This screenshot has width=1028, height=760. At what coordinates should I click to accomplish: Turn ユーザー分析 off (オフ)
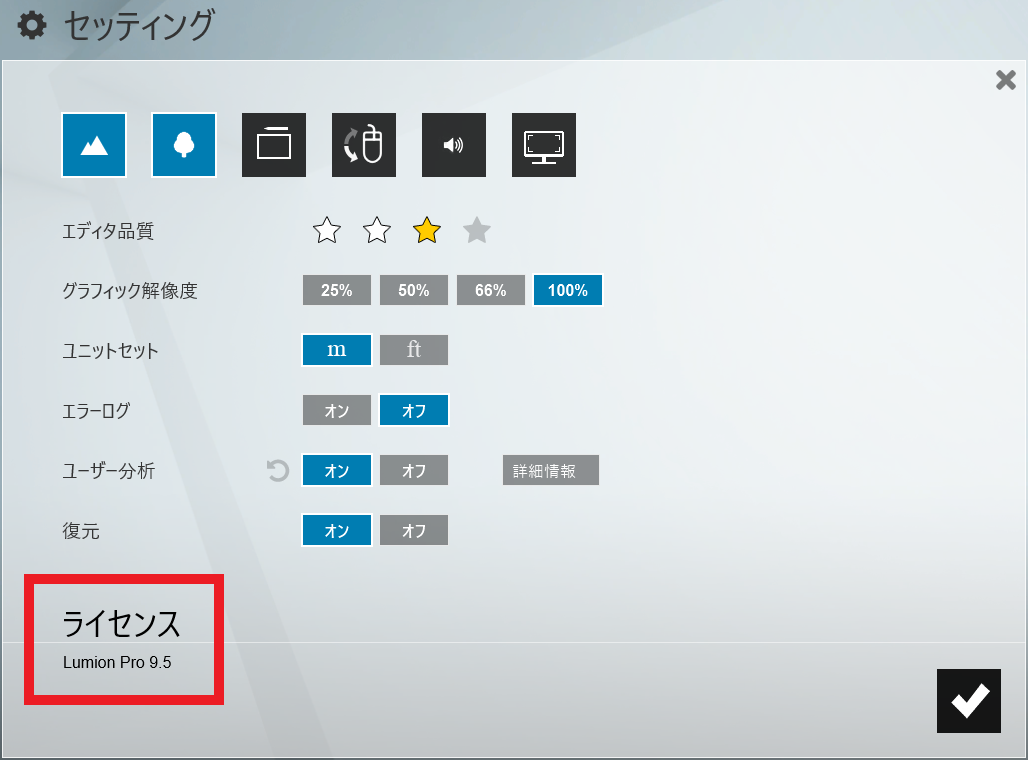414,471
